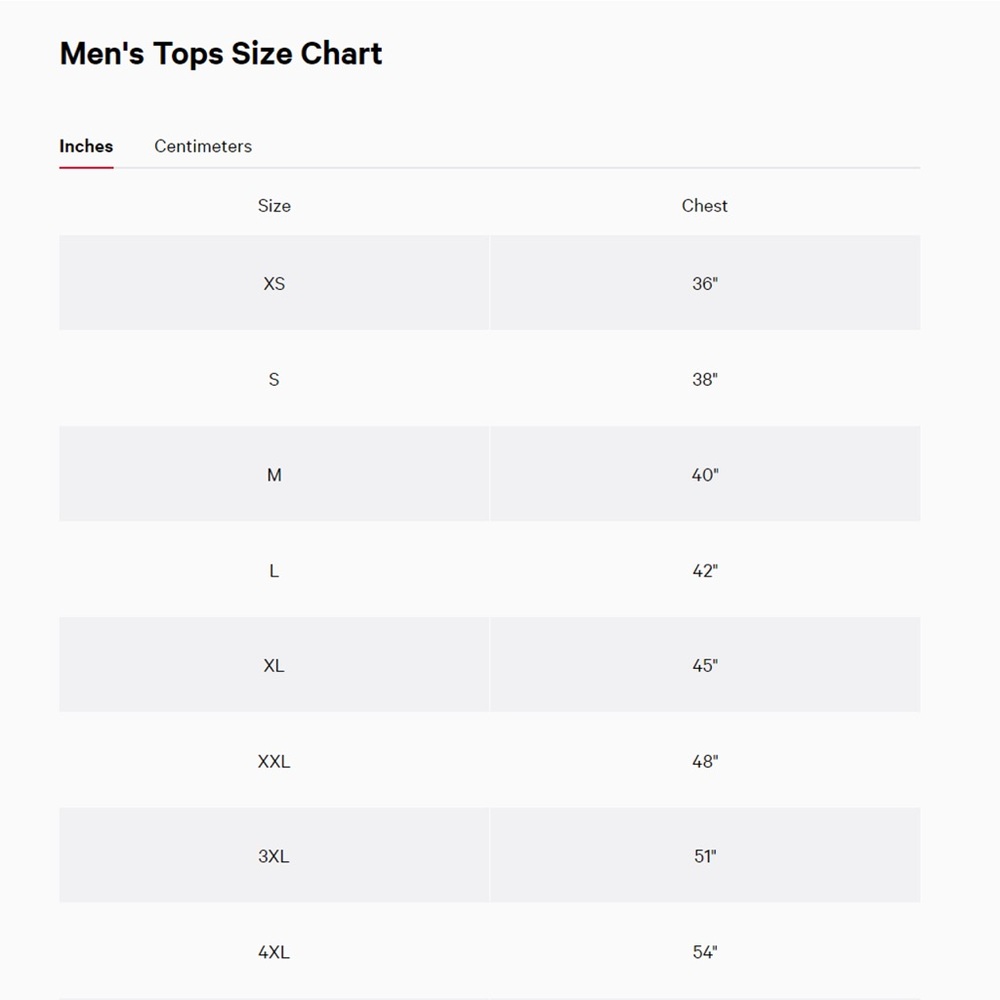Viewport: 1000px width, 1000px height.
Task: Switch to the Centimeters tab
Action: click(x=203, y=146)
